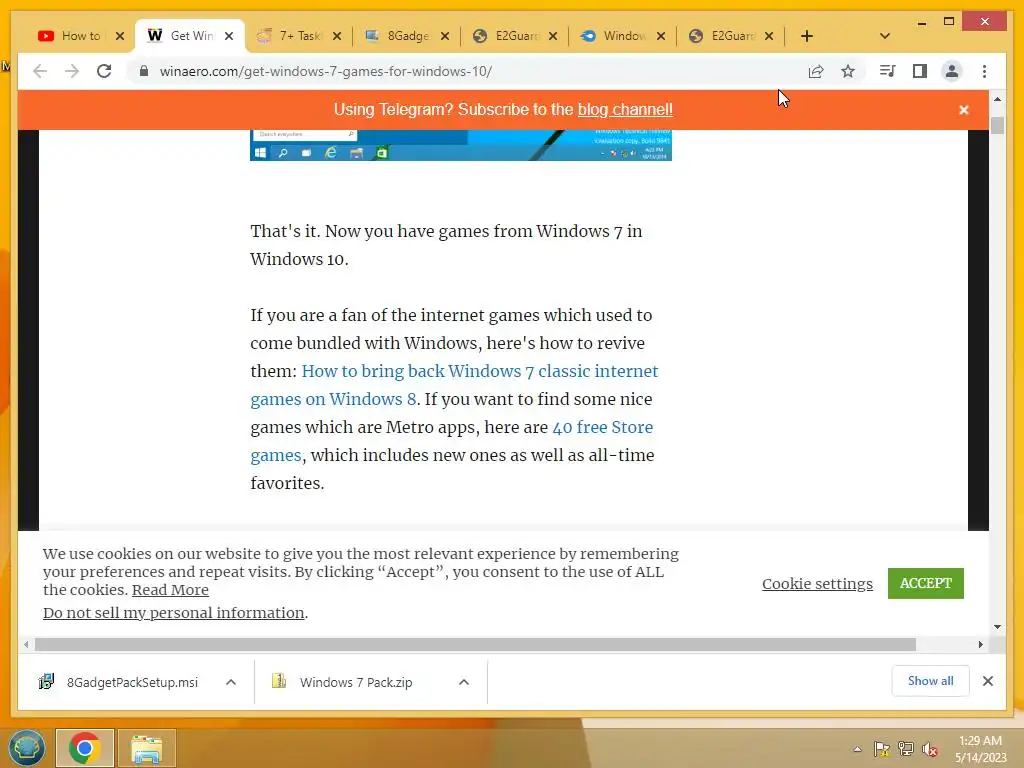Click the address bar URL
This screenshot has height=768, width=1024.
coord(326,71)
